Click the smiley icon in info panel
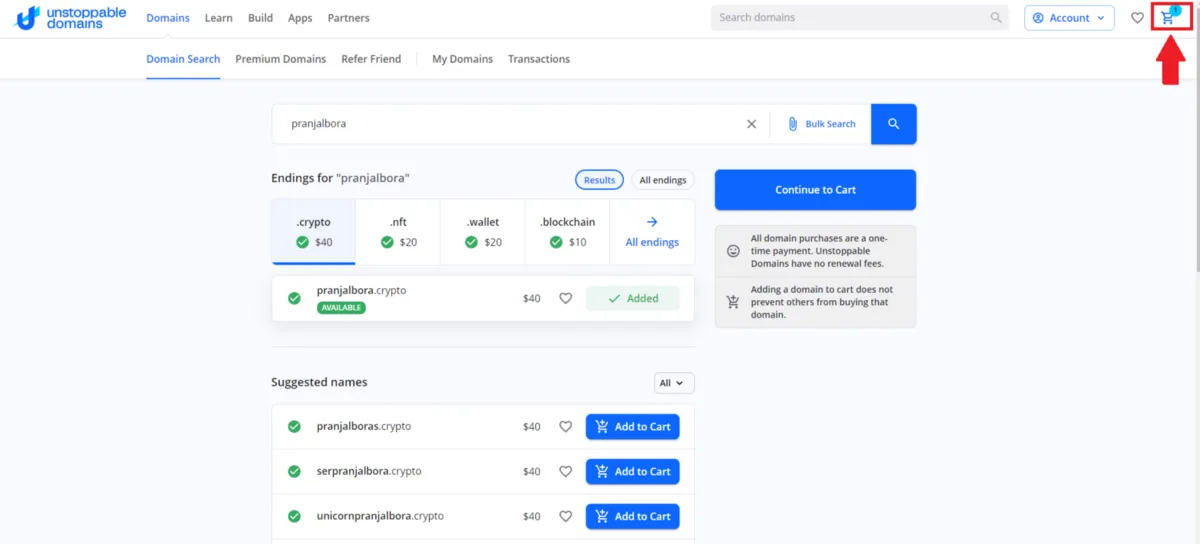The height and width of the screenshot is (544, 1200). pos(733,250)
